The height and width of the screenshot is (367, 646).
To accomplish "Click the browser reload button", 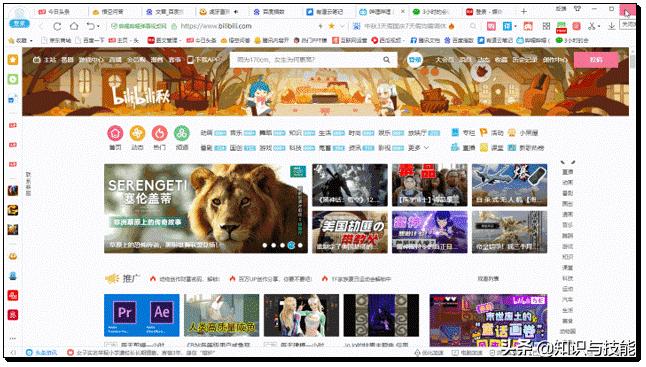I will tap(57, 26).
